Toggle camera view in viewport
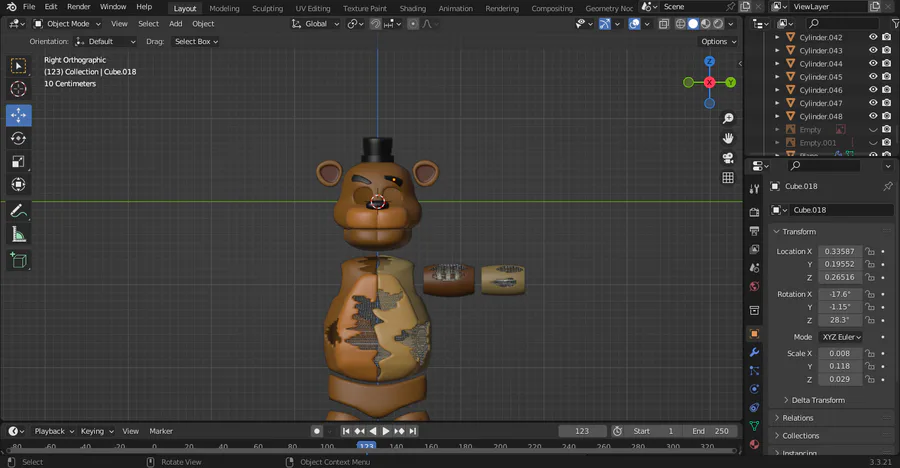The width and height of the screenshot is (900, 468). [x=728, y=158]
